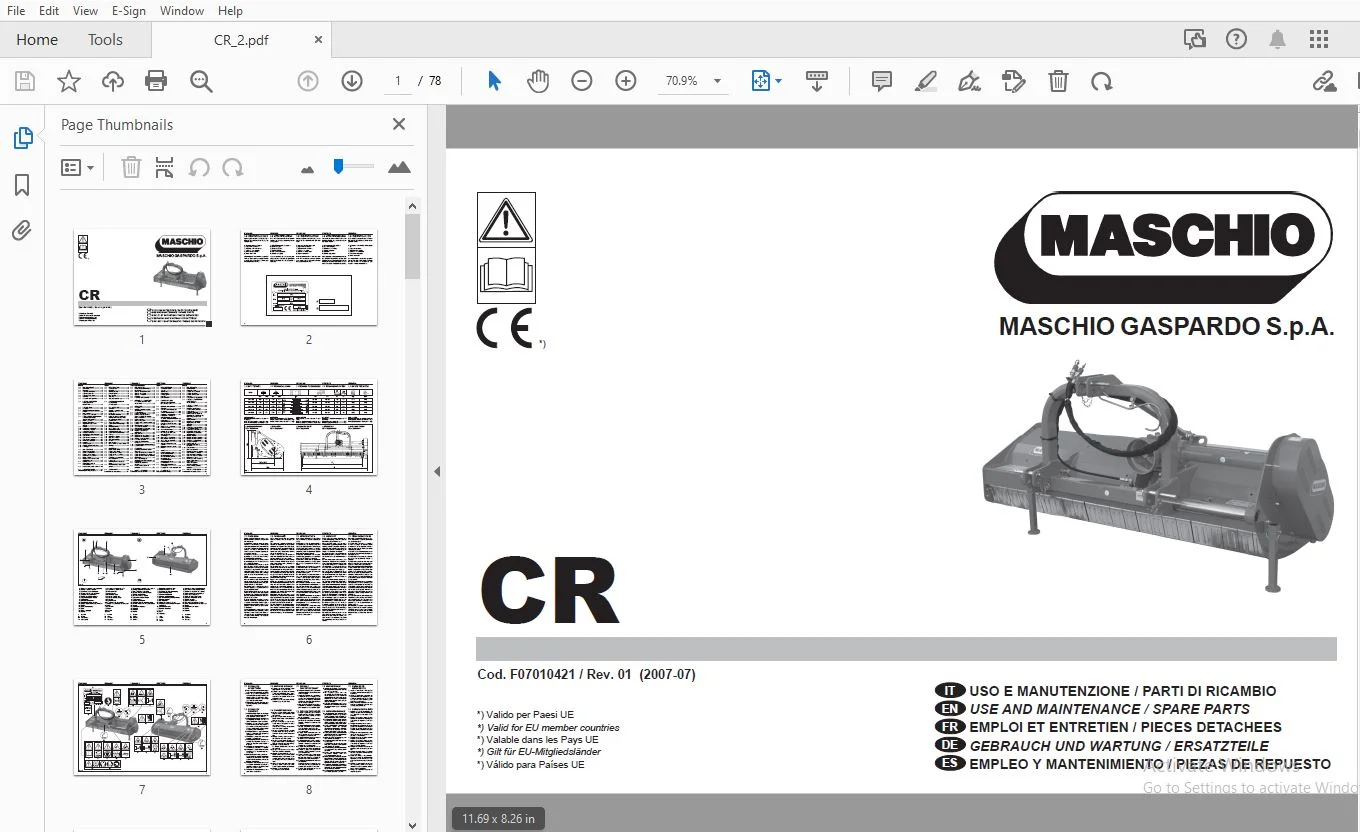Upload the file to cloud storage
The image size is (1360, 832).
(113, 81)
